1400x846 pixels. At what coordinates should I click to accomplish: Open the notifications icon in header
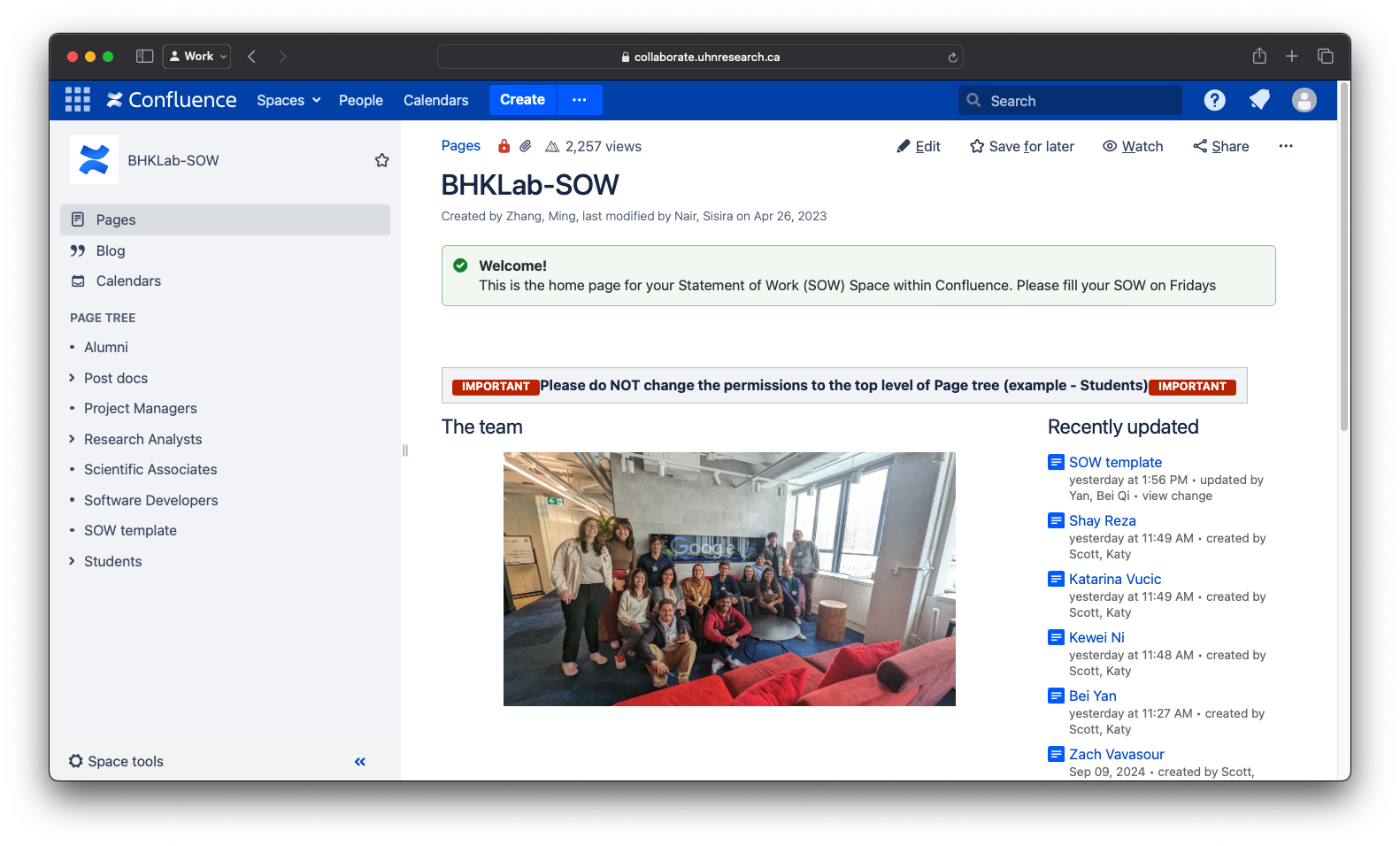click(x=1259, y=100)
